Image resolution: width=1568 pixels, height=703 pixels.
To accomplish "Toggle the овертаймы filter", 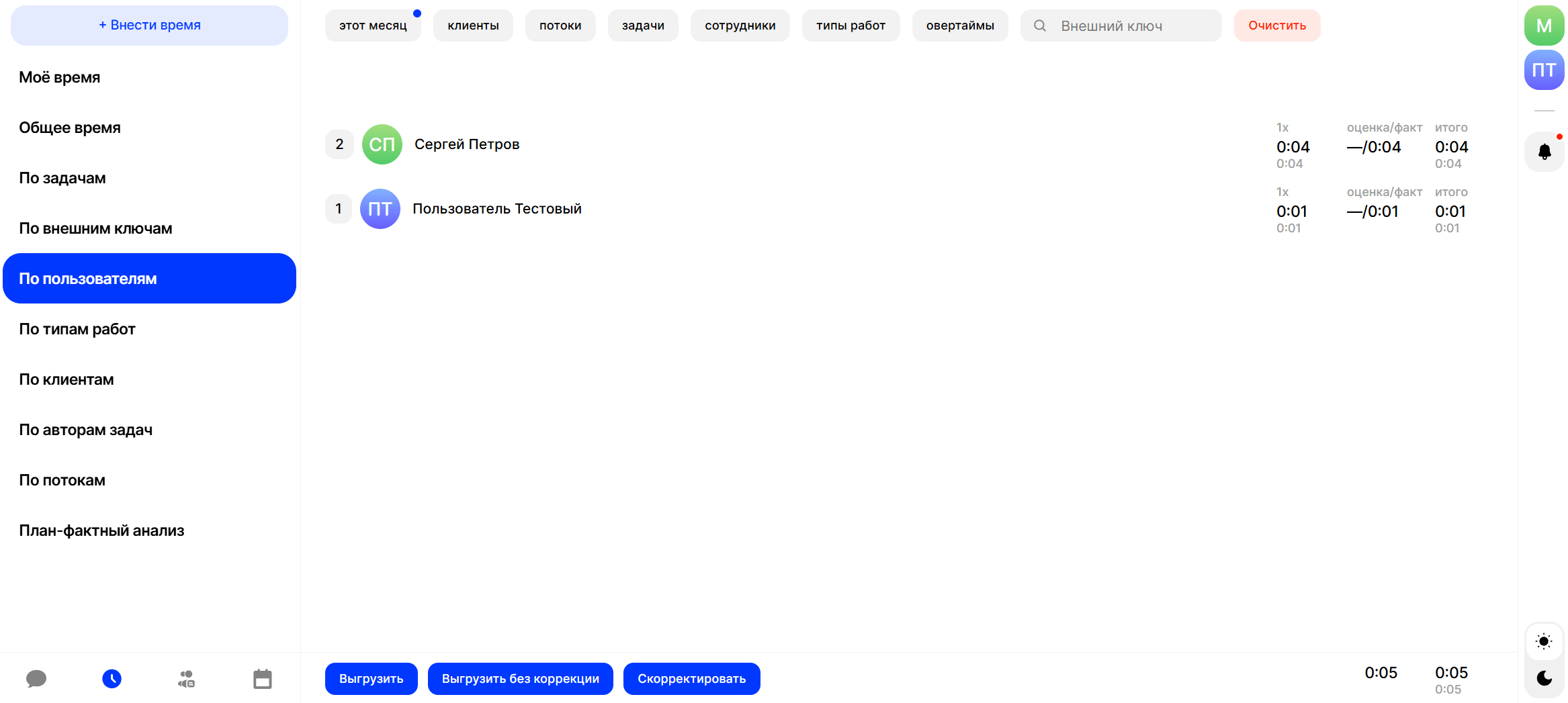I will coord(959,26).
